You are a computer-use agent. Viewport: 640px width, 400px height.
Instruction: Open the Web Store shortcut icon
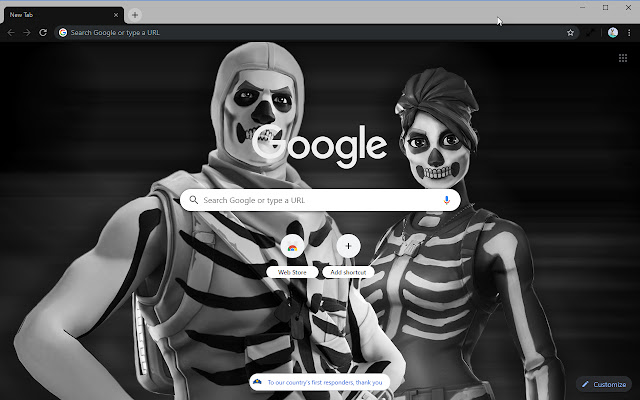292,246
